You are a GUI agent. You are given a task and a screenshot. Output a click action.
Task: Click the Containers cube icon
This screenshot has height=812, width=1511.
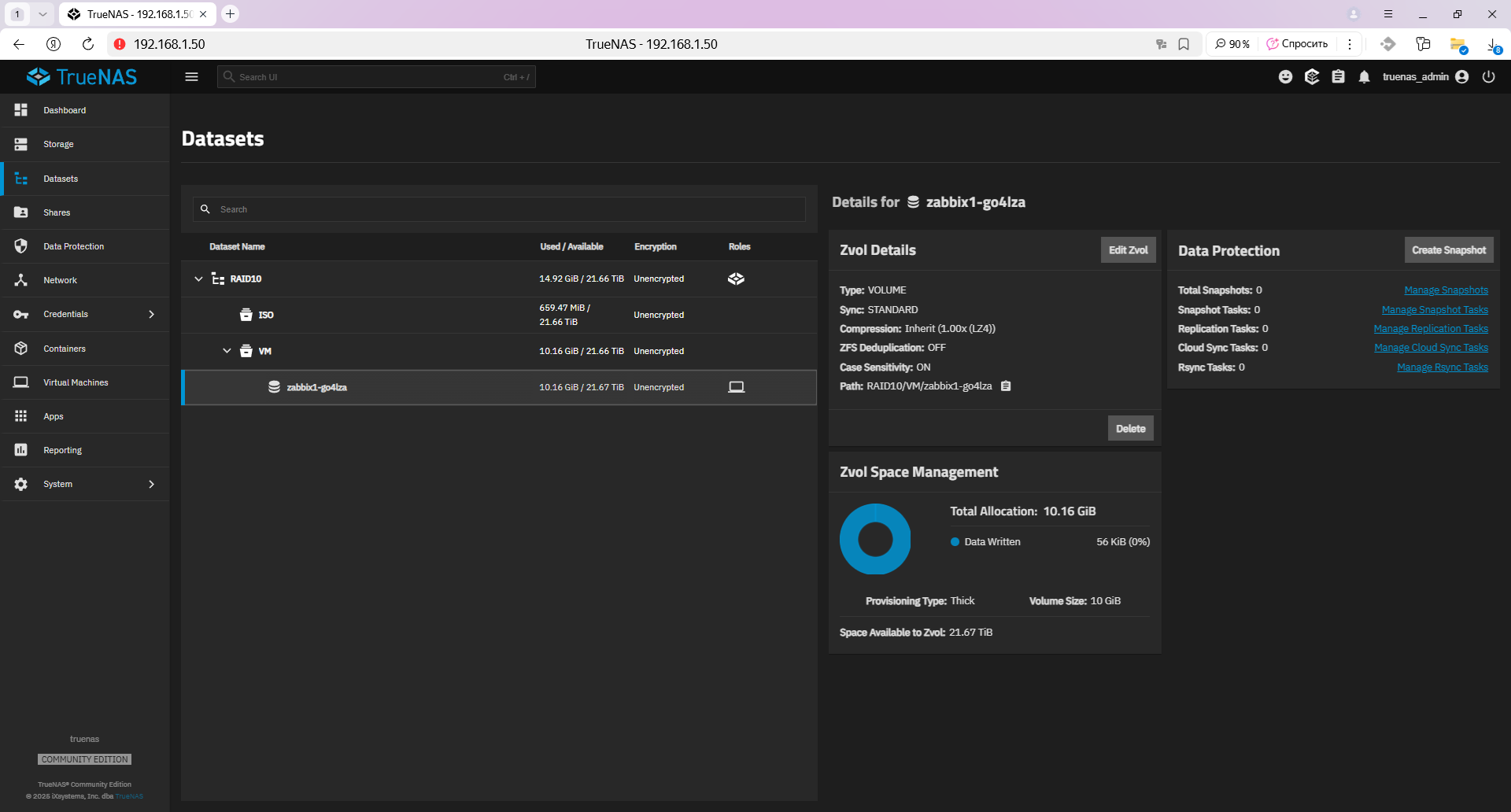[21, 349]
